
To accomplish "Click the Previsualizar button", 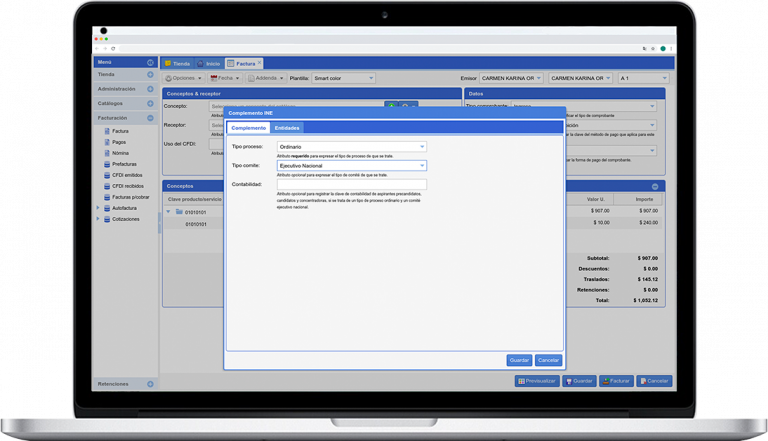I will pyautogui.click(x=537, y=381).
